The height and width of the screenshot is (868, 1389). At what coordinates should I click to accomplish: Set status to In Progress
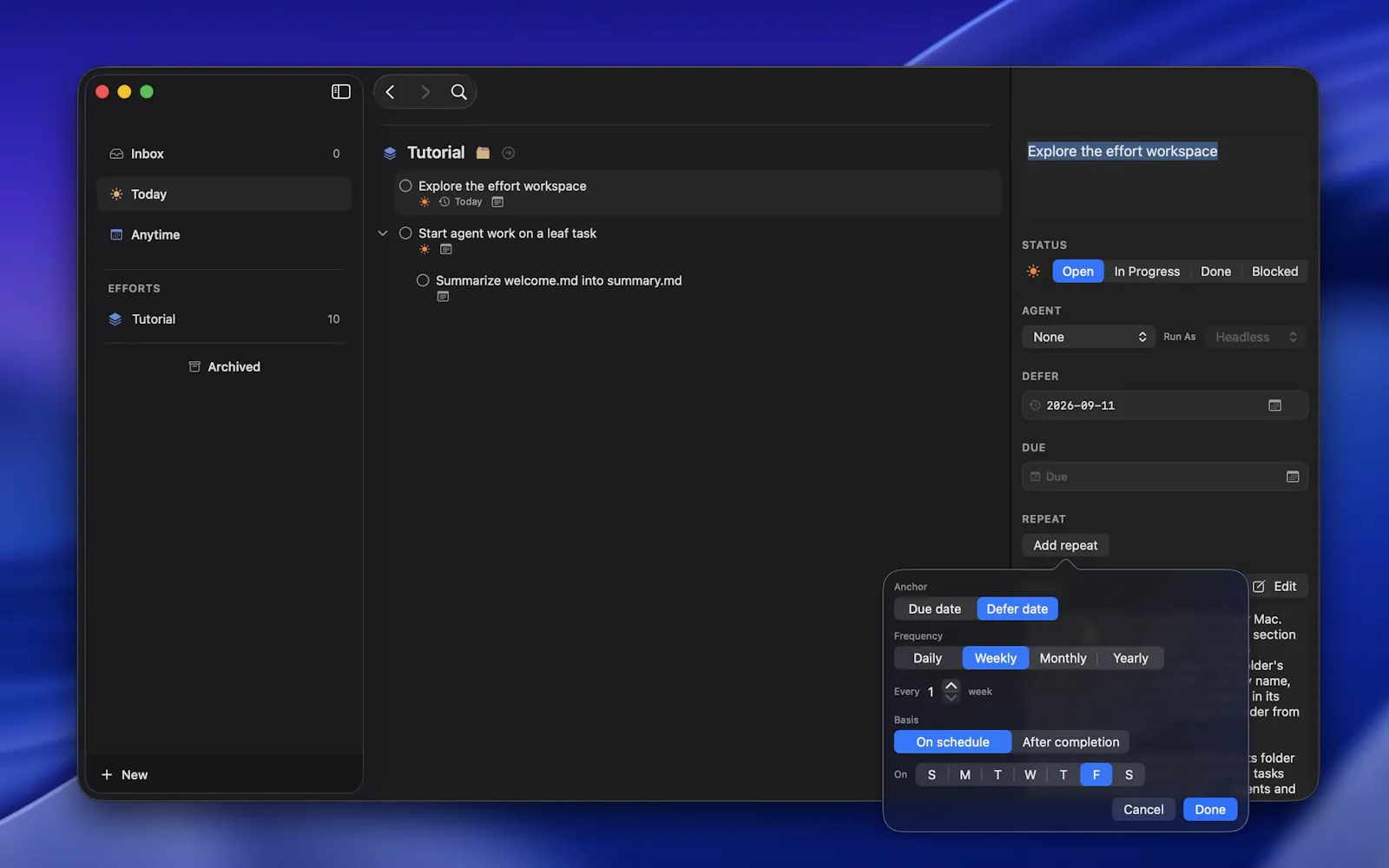point(1147,272)
